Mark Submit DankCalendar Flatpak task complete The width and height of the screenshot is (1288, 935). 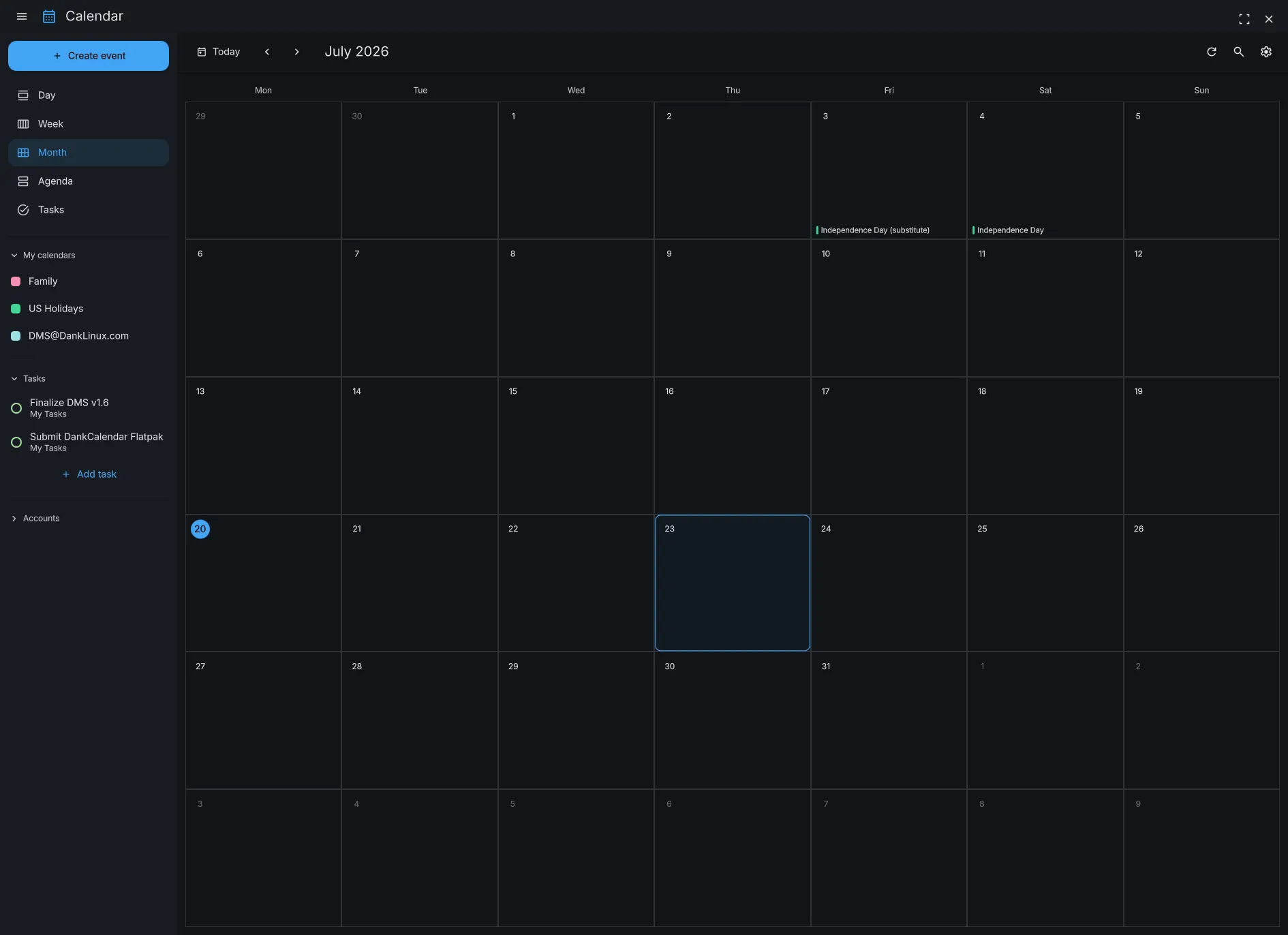coord(16,442)
